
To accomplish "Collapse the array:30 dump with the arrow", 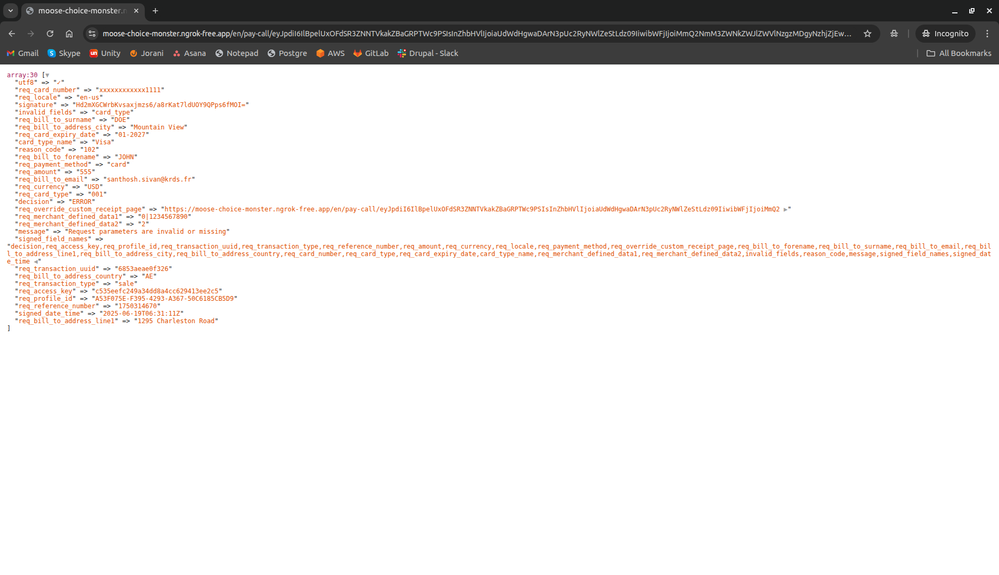I will pyautogui.click(x=46, y=75).
